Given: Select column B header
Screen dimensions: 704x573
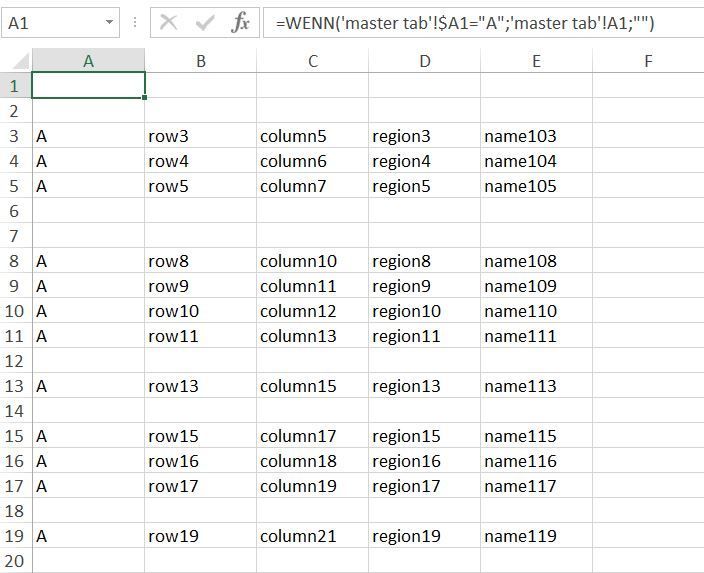Looking at the screenshot, I should 201,61.
